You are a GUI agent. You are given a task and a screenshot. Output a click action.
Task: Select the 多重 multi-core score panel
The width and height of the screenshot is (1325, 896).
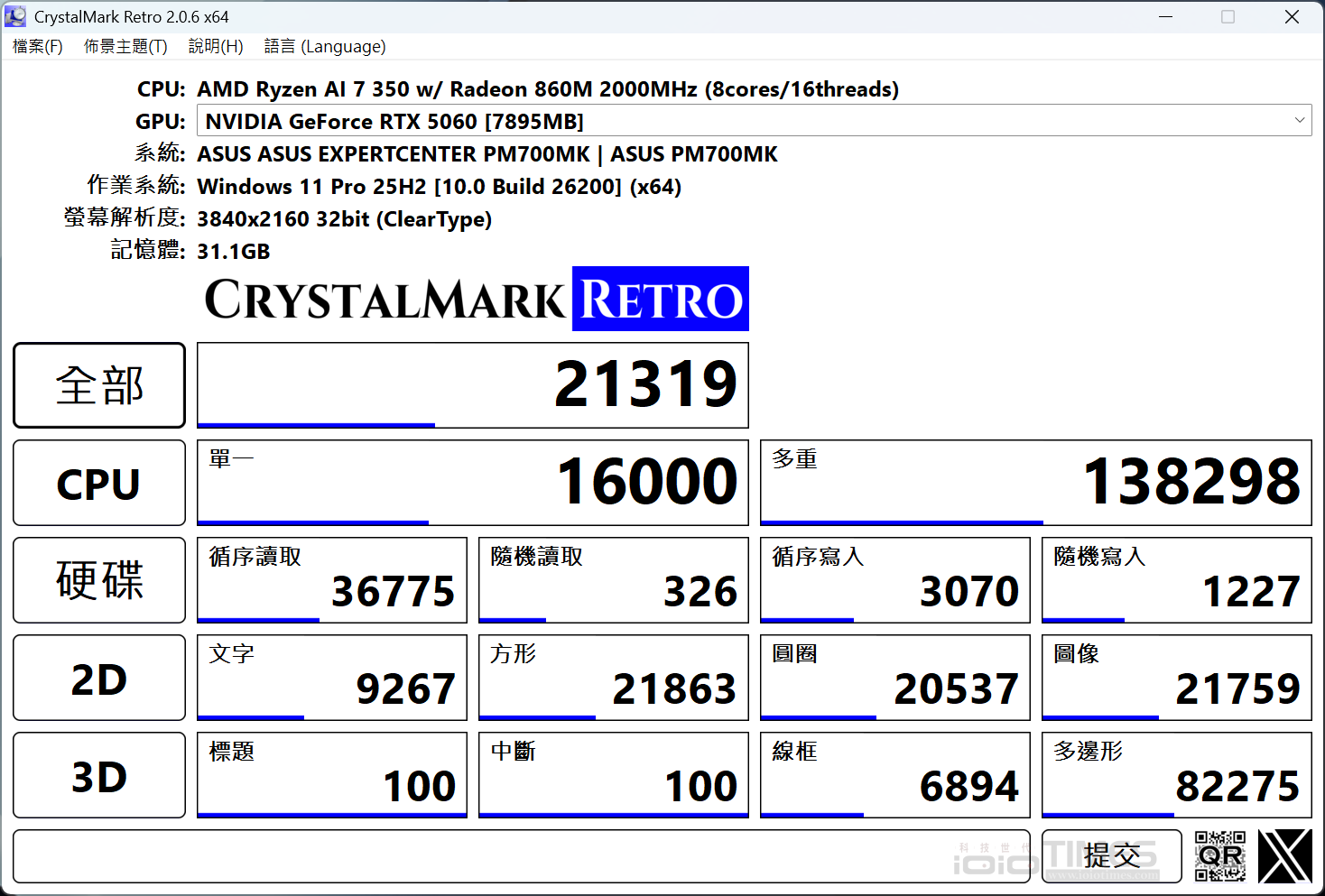(x=1036, y=483)
